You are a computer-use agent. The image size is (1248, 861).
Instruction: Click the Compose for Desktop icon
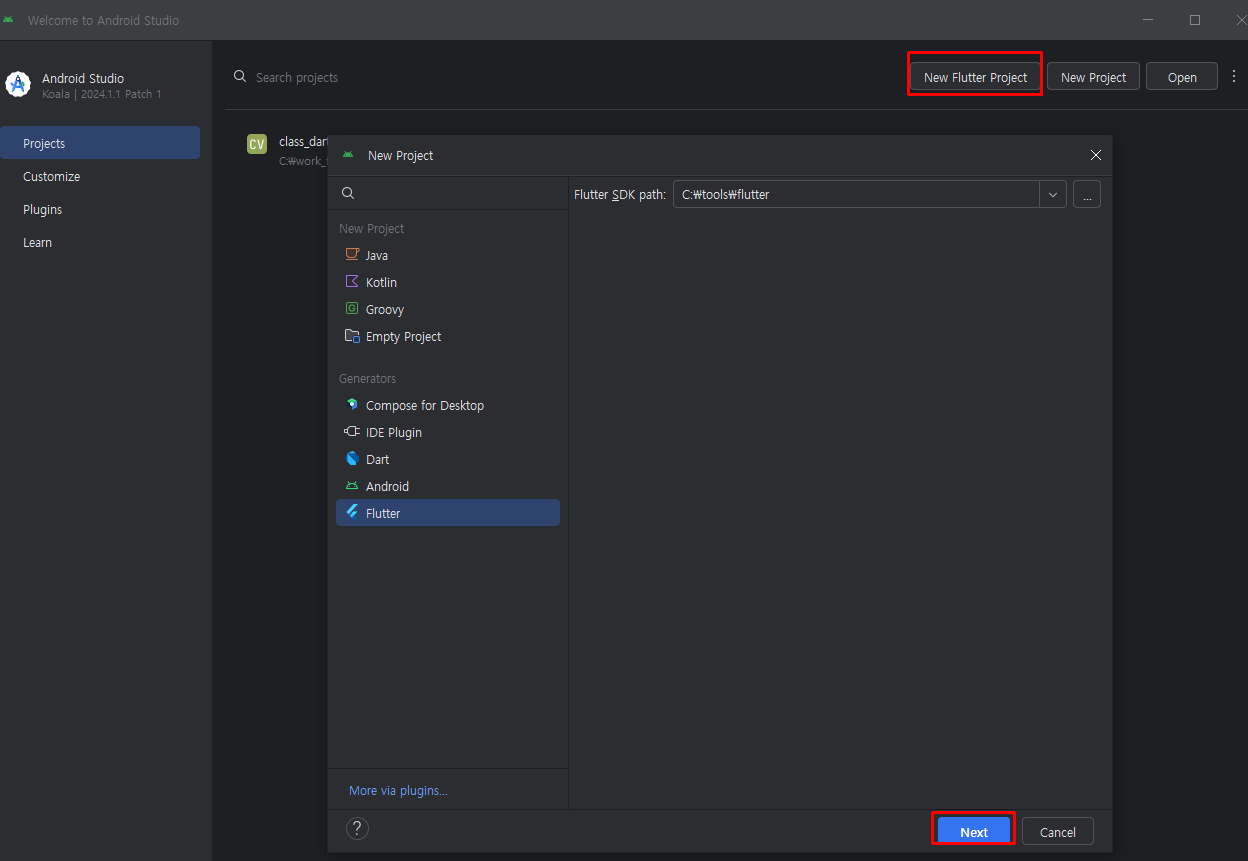[x=352, y=405]
